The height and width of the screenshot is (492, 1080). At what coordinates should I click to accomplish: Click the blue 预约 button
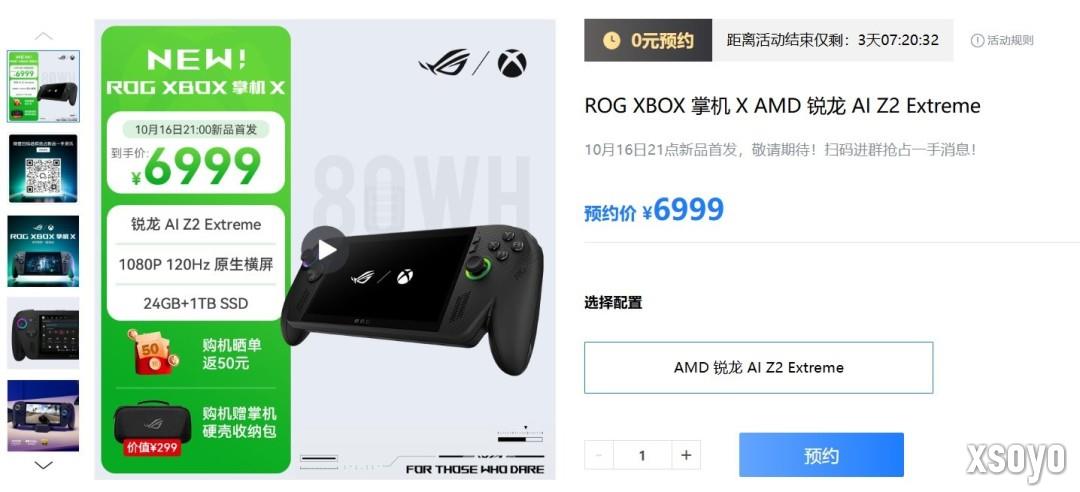pyautogui.click(x=821, y=455)
